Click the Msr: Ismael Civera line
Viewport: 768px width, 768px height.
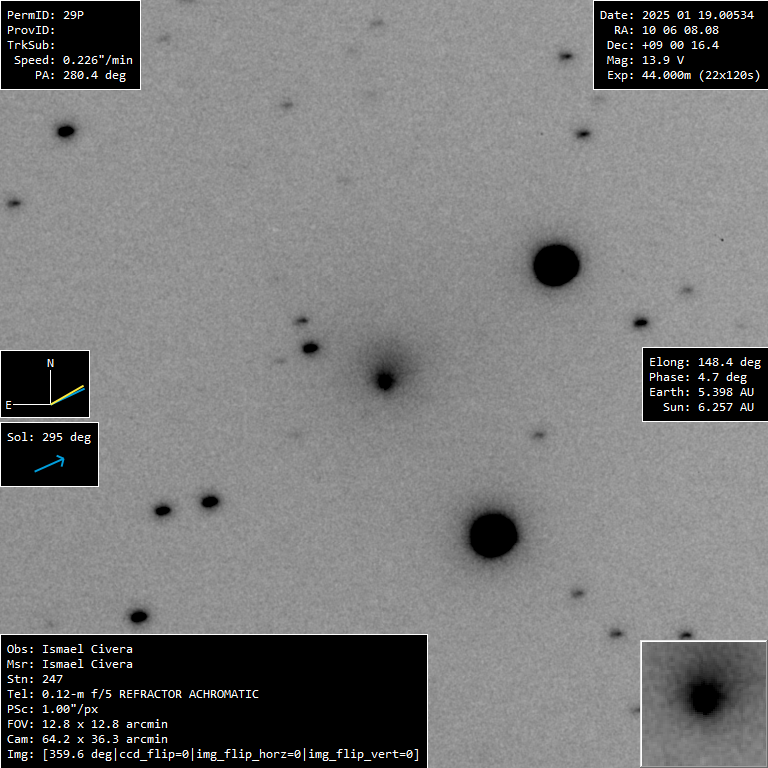pos(70,664)
